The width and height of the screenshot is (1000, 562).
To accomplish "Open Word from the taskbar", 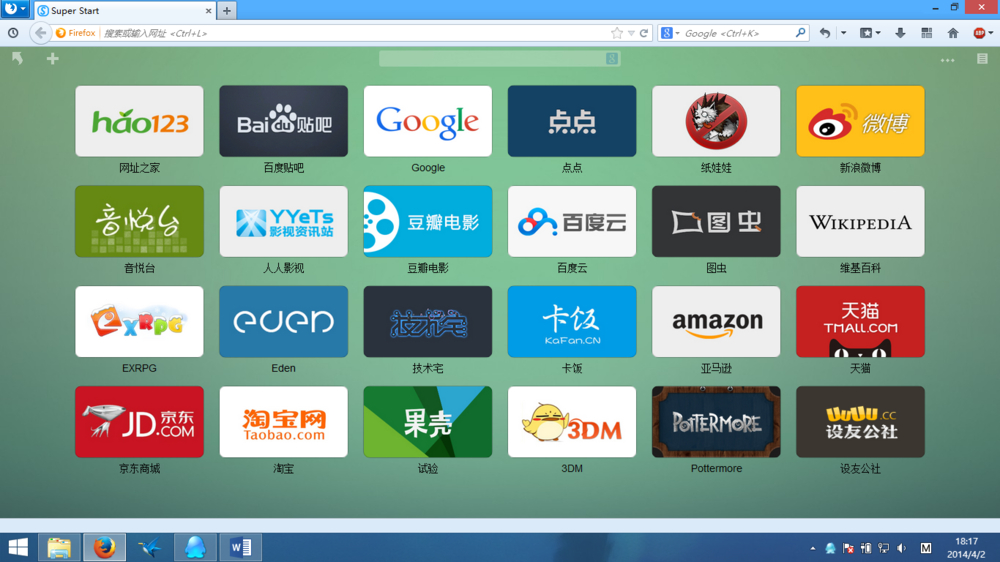I will 240,547.
